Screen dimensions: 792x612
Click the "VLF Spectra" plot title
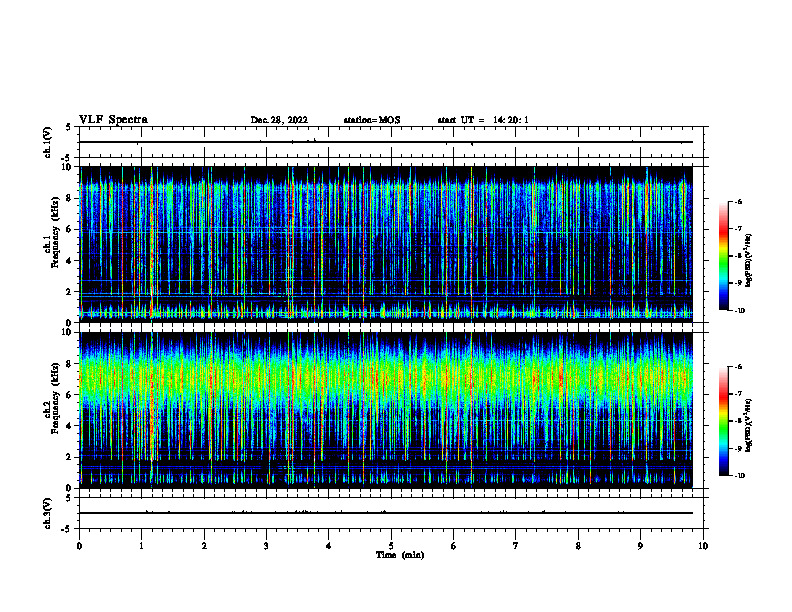pos(113,120)
